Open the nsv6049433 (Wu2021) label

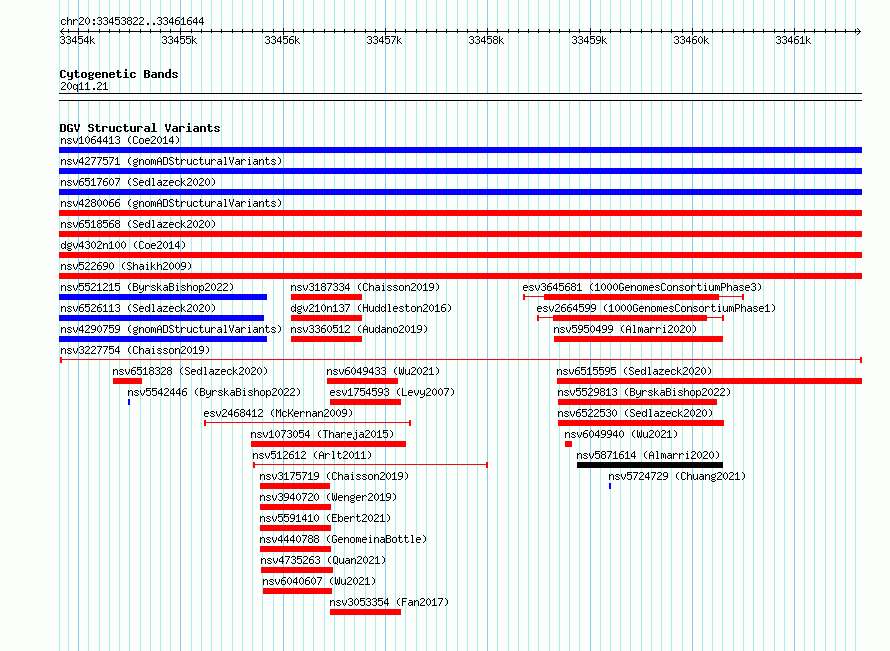point(383,371)
